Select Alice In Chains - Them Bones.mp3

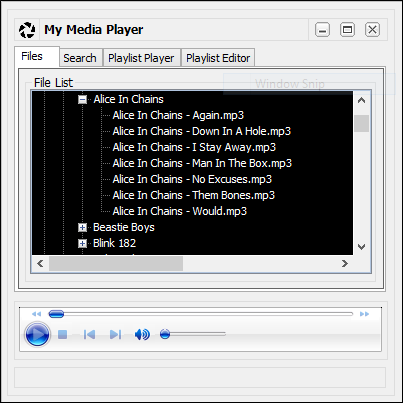coord(194,195)
